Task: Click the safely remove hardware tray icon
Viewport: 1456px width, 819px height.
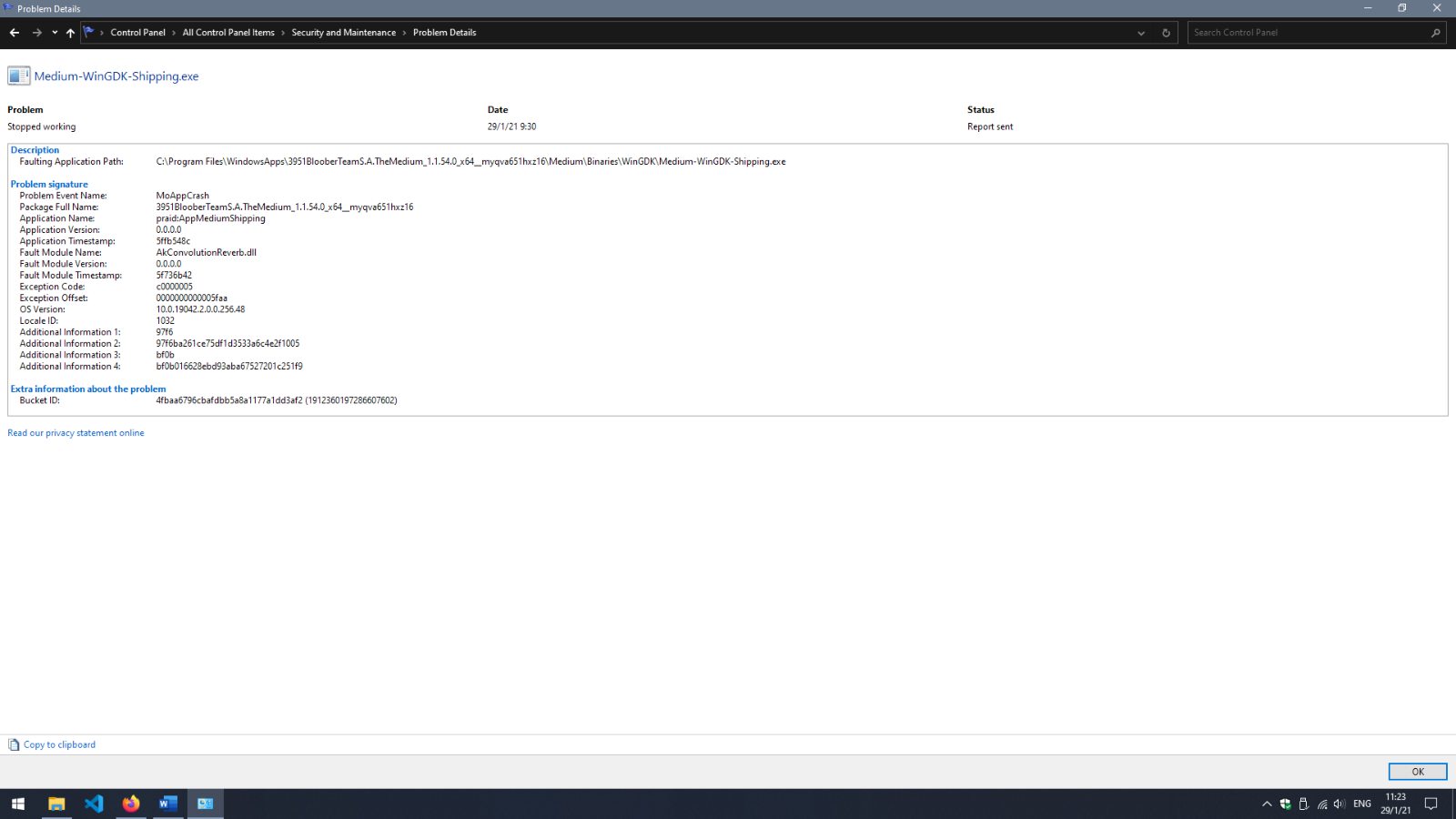Action: [1304, 804]
